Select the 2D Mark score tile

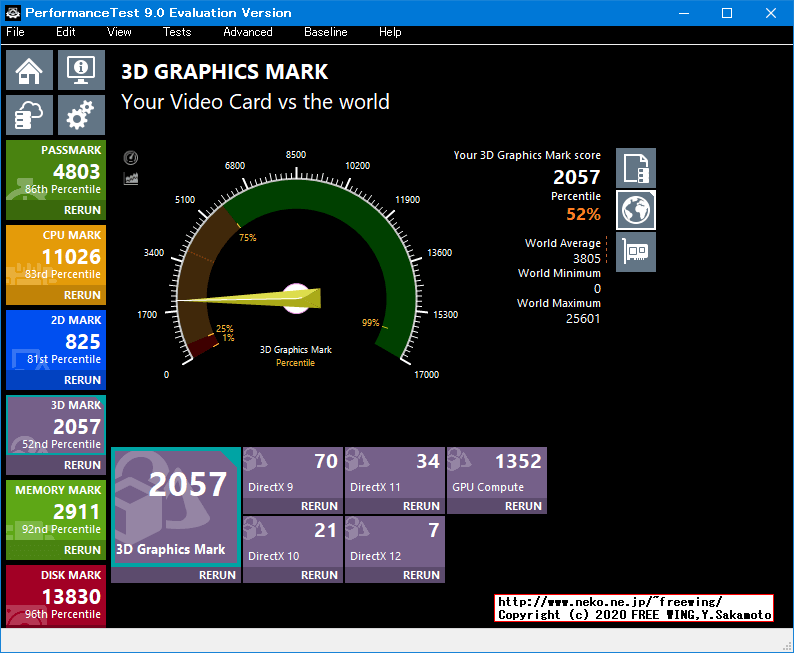coord(55,341)
